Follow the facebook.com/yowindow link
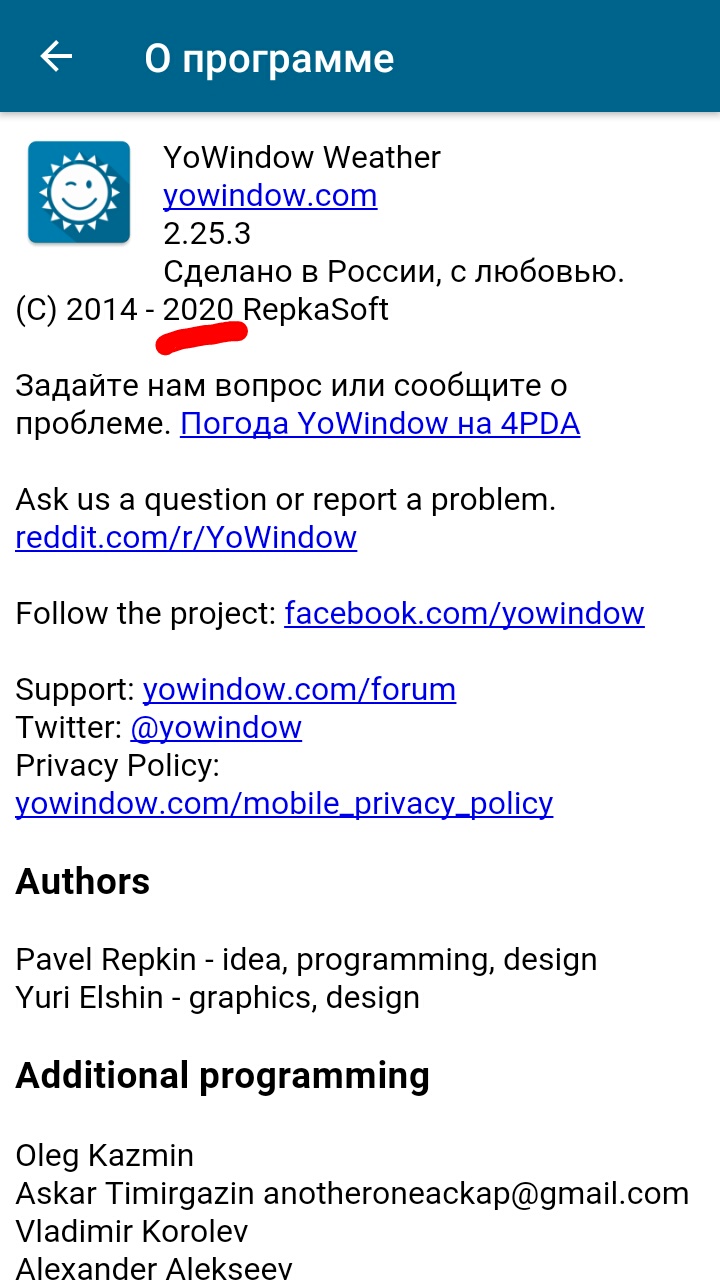 pos(464,613)
